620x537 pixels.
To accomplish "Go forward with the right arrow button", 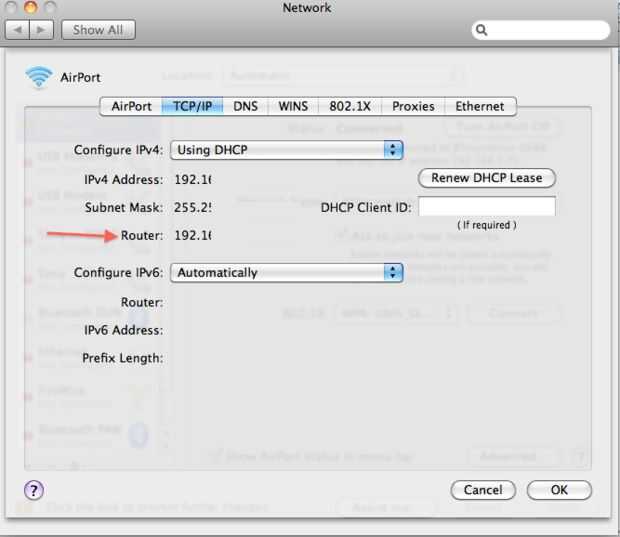I will click(x=41, y=30).
